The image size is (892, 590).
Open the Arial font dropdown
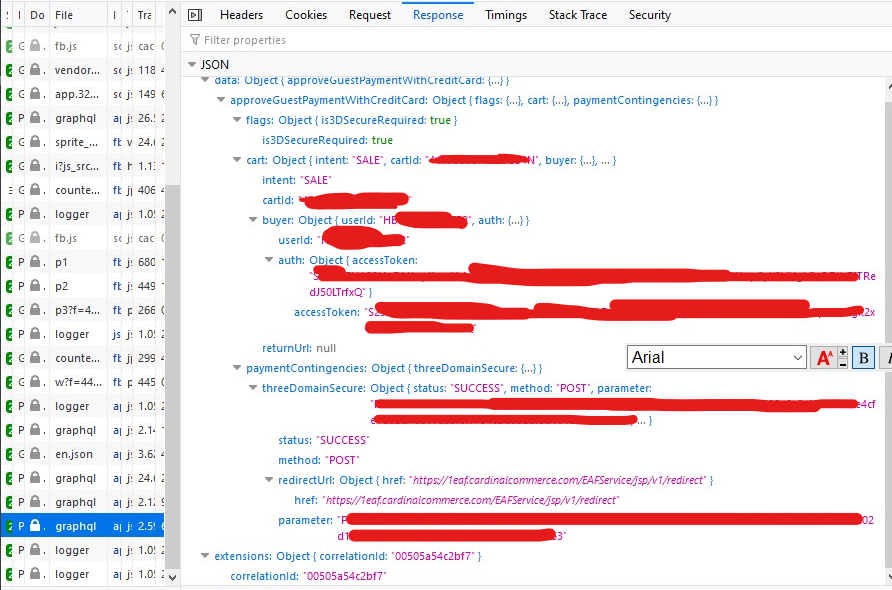(717, 357)
